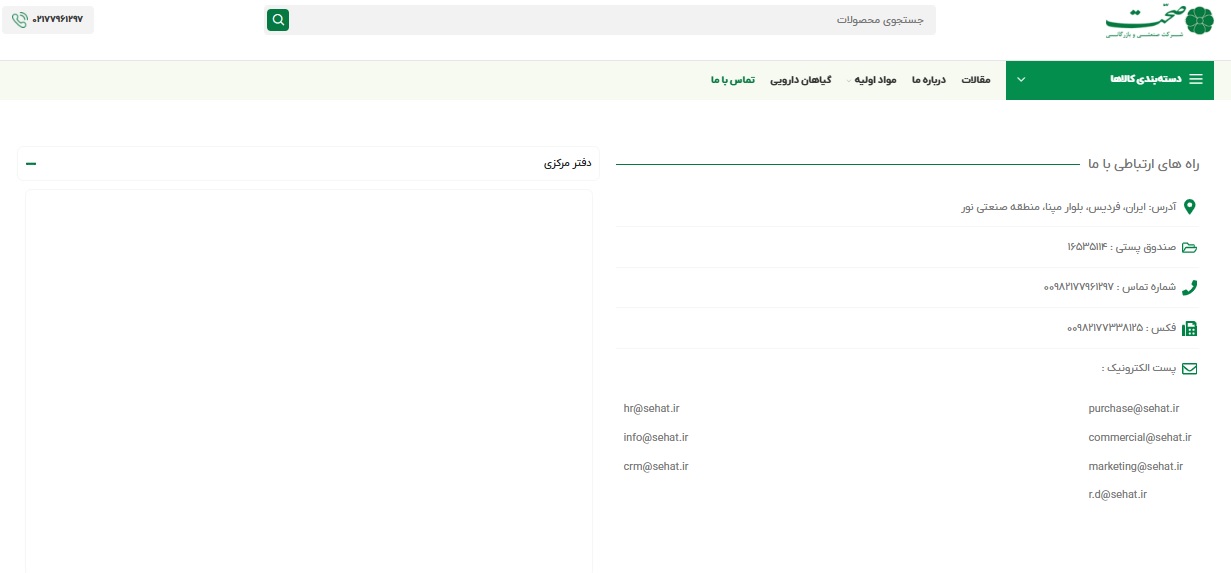The image size is (1231, 573).
Task: Click the commercial@sehat.ir email
Action: tap(1140, 437)
